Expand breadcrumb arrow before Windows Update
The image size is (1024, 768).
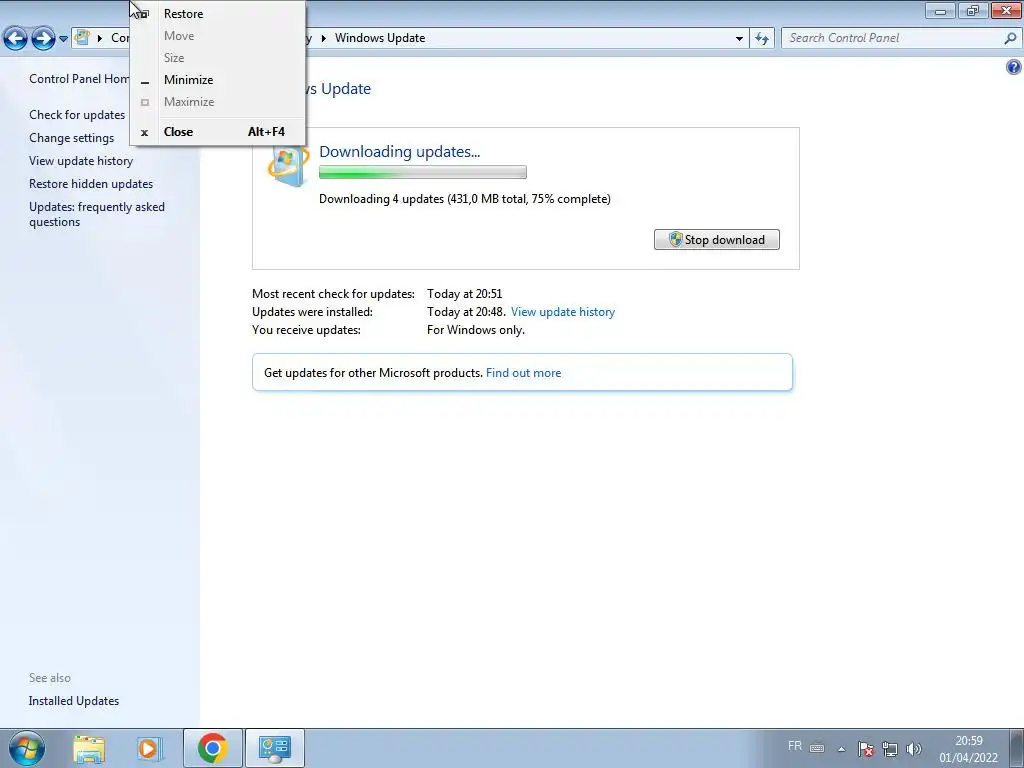click(323, 39)
